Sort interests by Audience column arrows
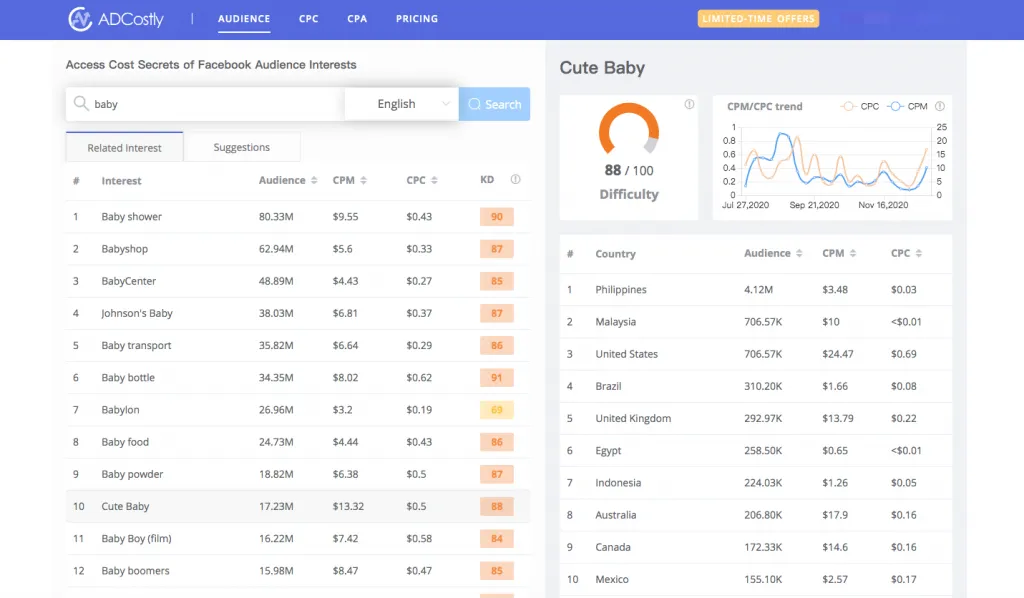1024x598 pixels. coord(314,181)
